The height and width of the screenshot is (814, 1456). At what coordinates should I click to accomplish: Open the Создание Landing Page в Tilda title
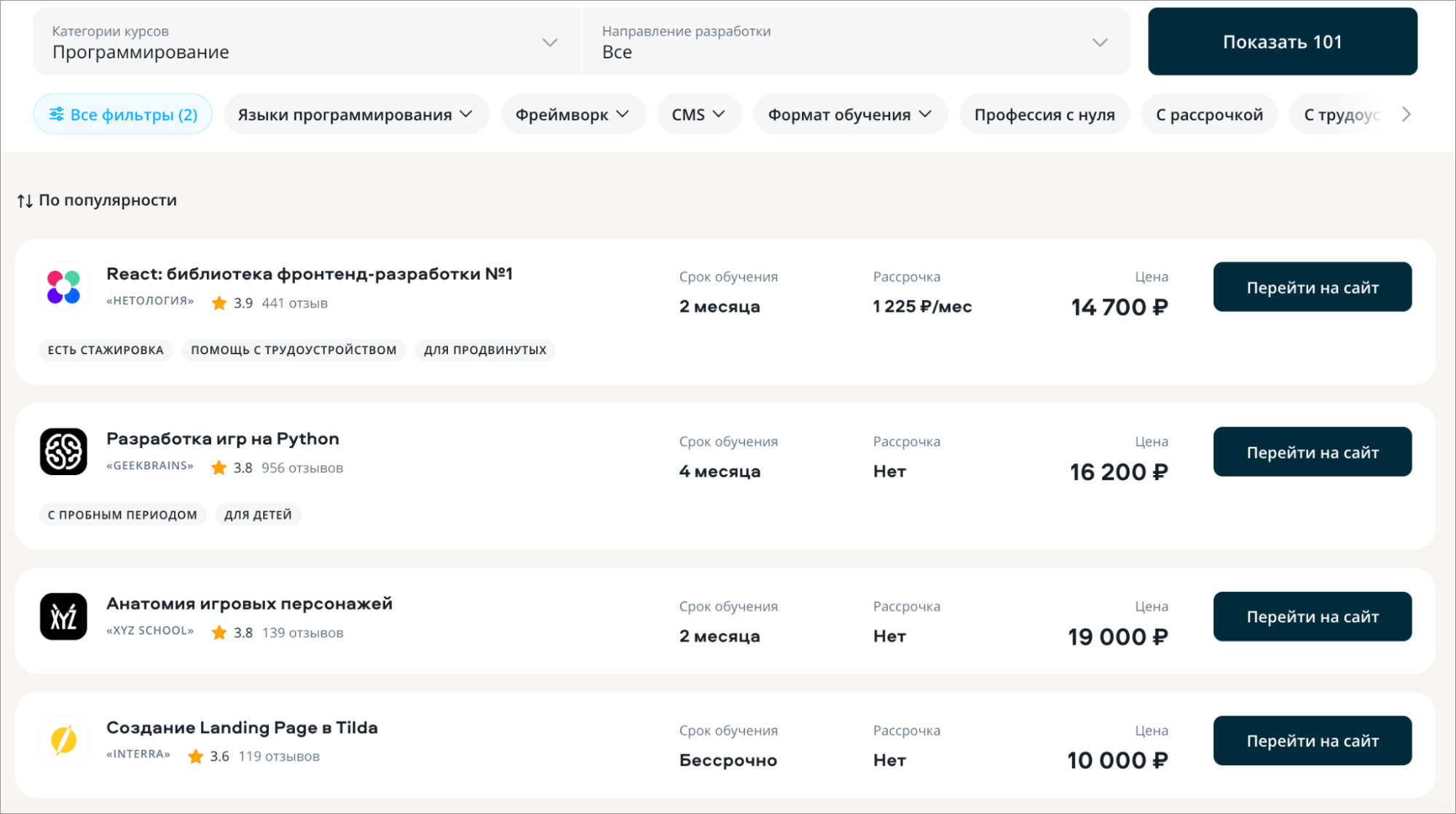tap(242, 727)
